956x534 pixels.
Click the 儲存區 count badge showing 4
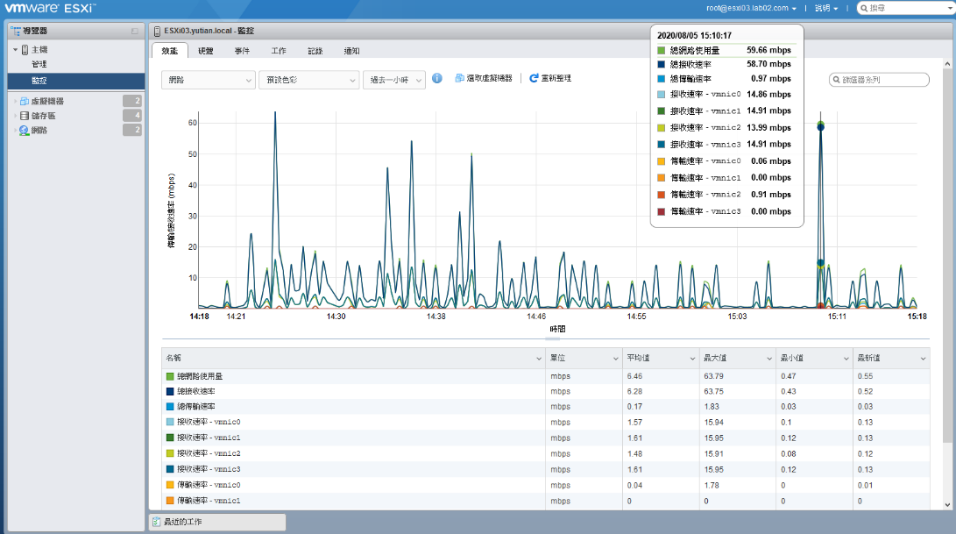pyautogui.click(x=132, y=115)
